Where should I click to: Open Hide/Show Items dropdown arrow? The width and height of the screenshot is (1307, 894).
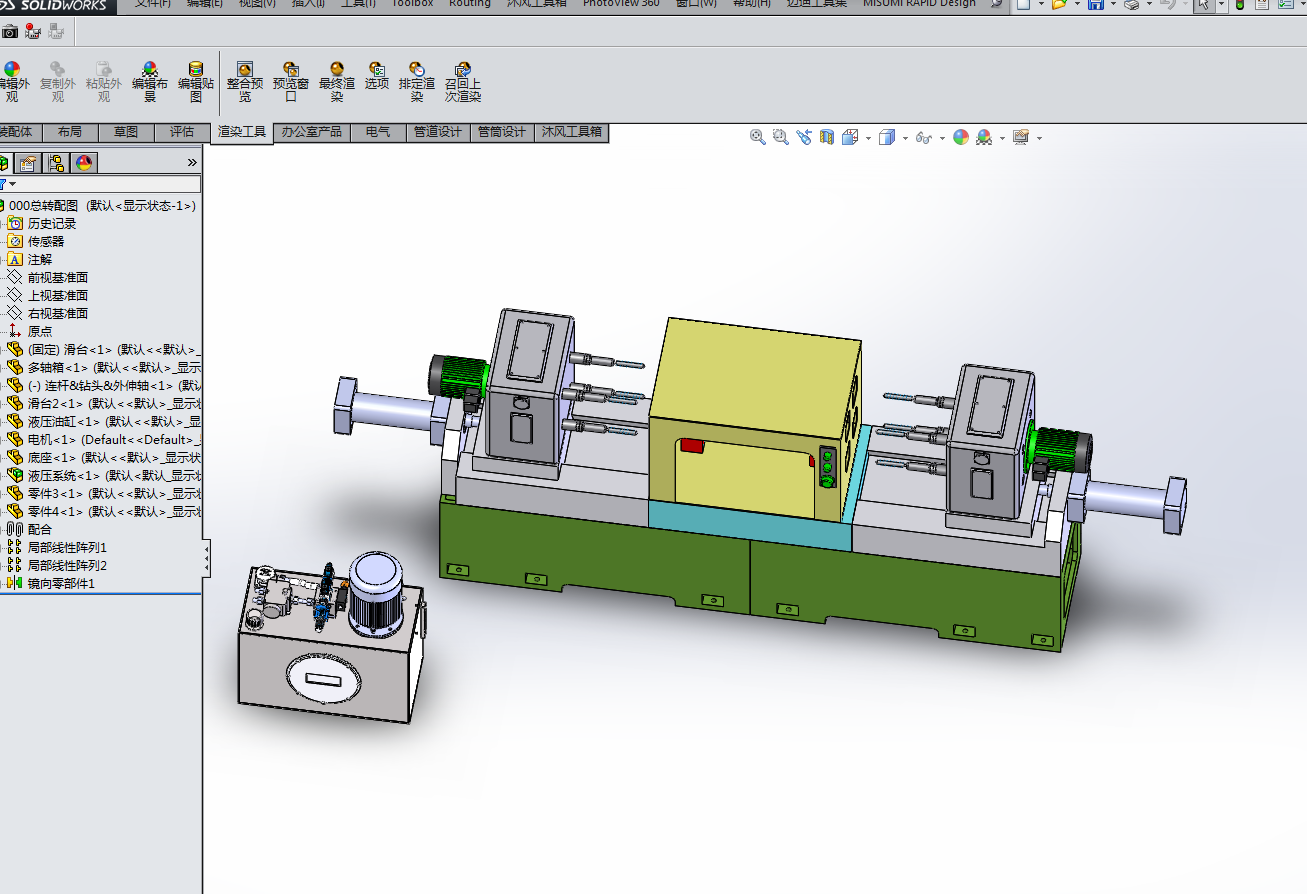941,138
